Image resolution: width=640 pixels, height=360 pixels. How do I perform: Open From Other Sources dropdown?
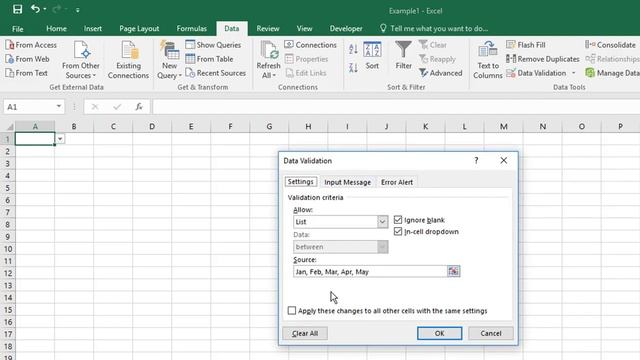(x=81, y=60)
